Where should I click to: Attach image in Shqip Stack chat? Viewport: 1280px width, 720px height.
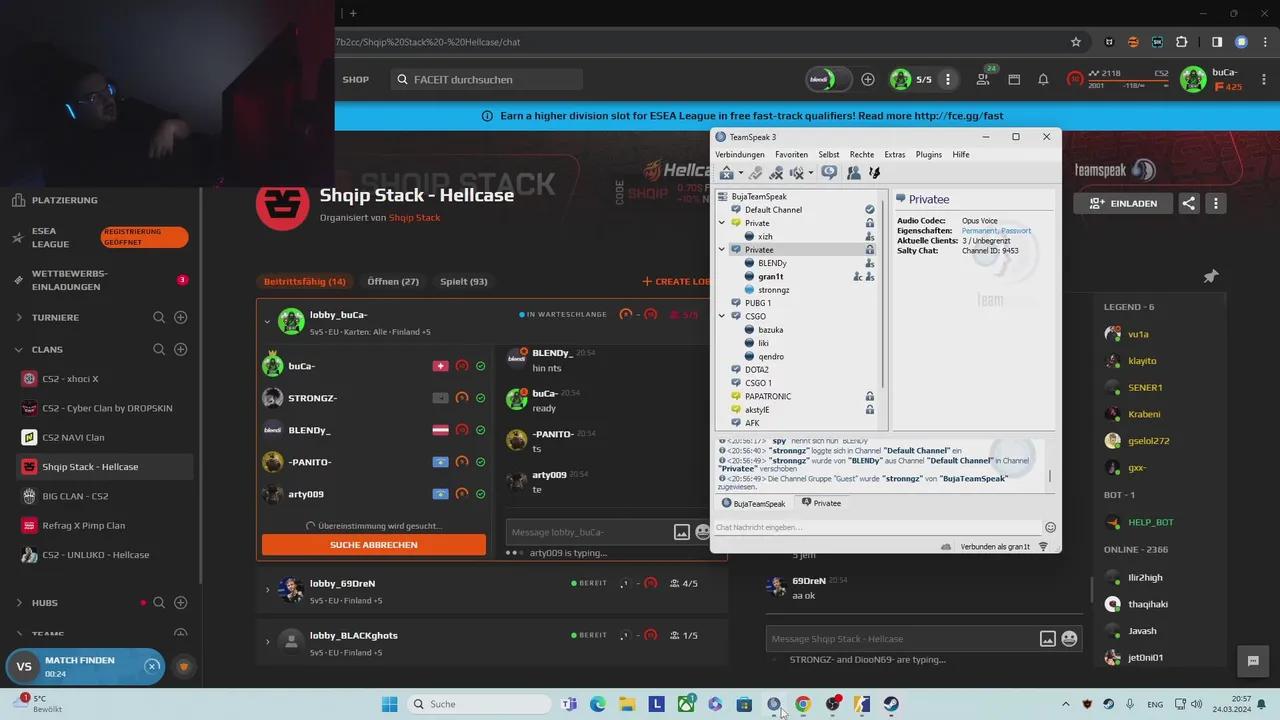(1048, 639)
